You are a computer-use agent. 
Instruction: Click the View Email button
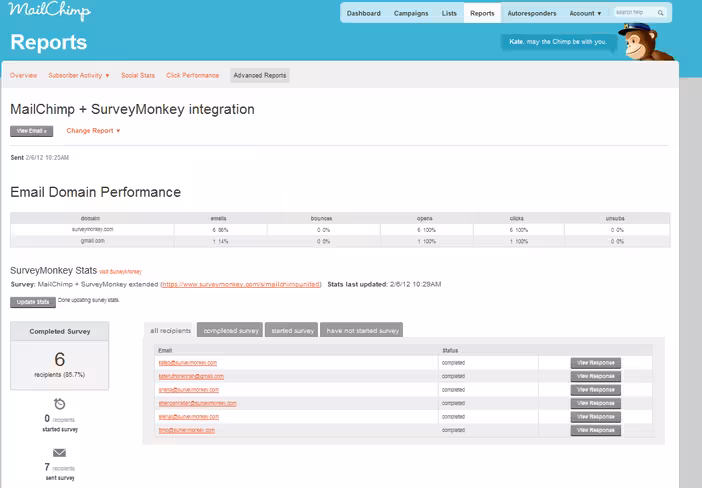pyautogui.click(x=32, y=131)
